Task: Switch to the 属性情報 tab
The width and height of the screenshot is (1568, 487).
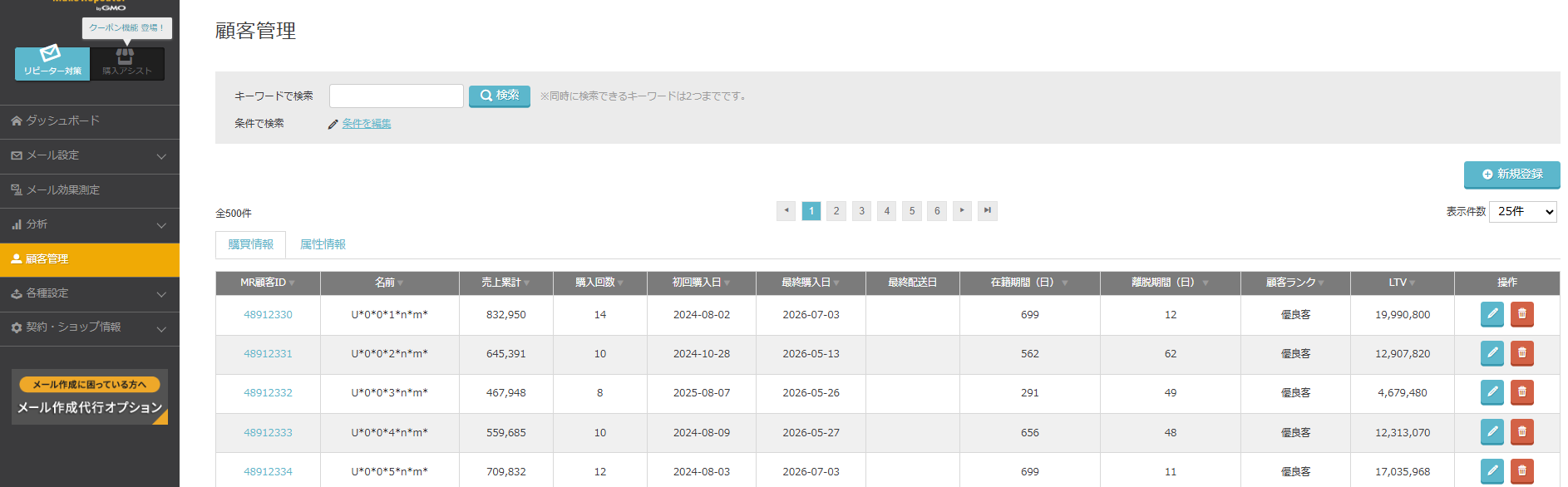Action: [323, 244]
